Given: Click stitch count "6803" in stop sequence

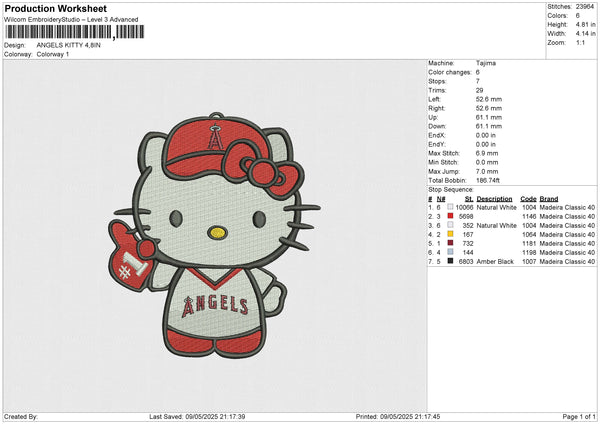Looking at the screenshot, I should 466,262.
